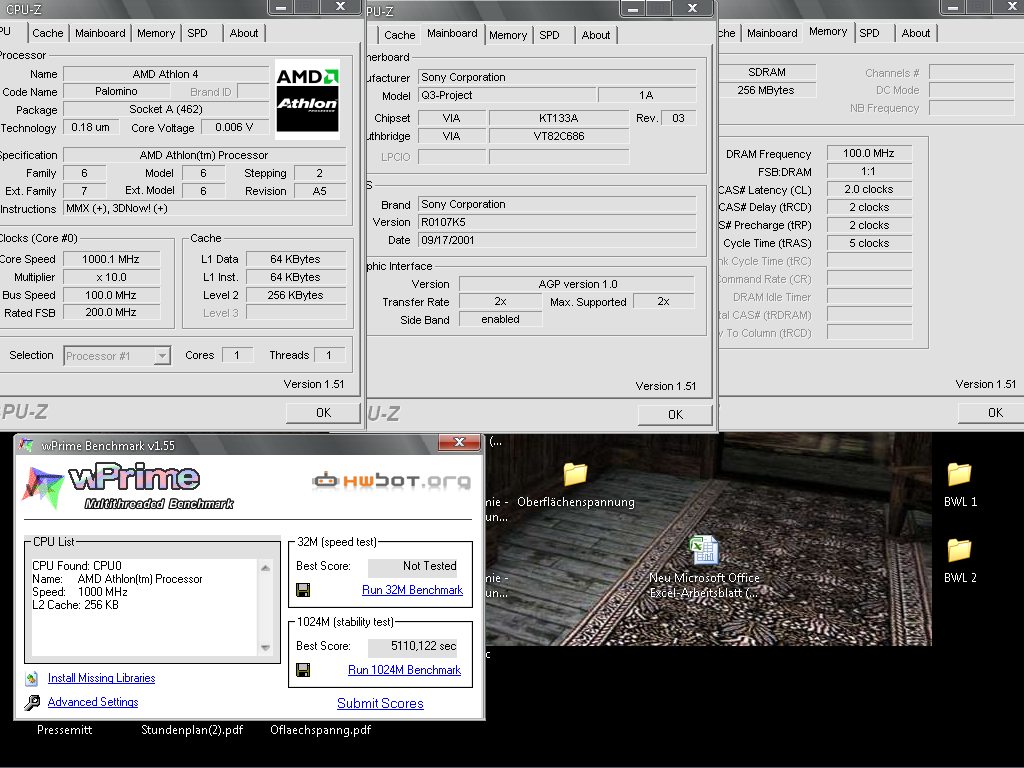Click the DRAM Frequency 100.0 MHz field

point(869,153)
